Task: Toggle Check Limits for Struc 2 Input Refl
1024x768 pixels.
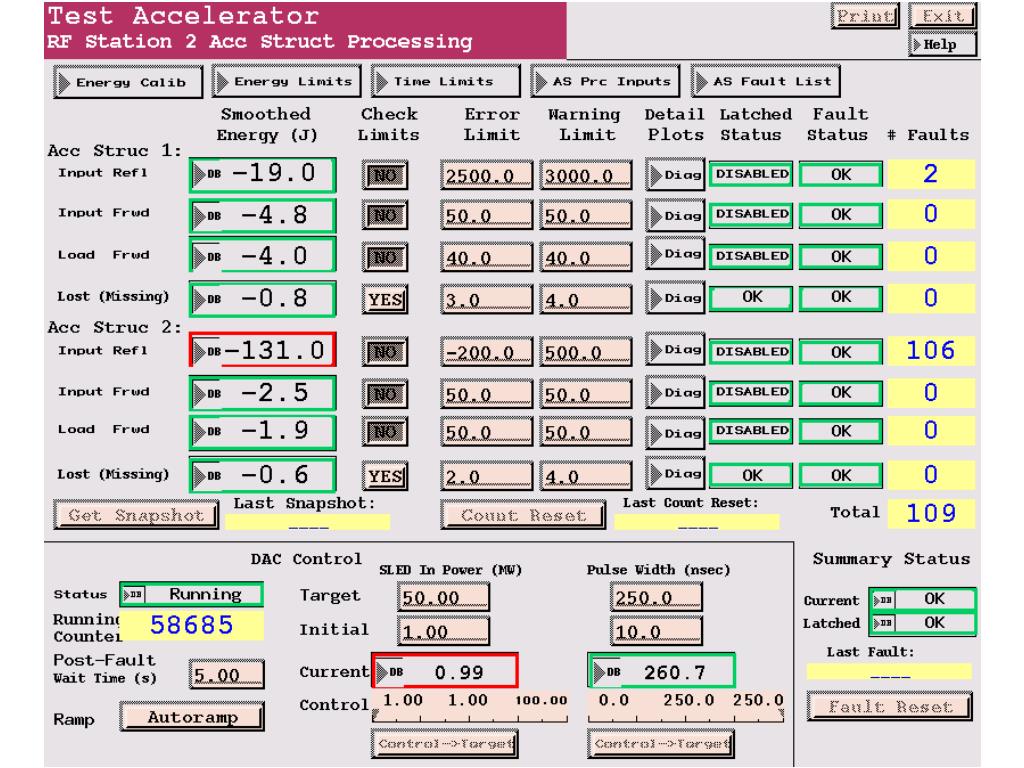Action: 385,353
